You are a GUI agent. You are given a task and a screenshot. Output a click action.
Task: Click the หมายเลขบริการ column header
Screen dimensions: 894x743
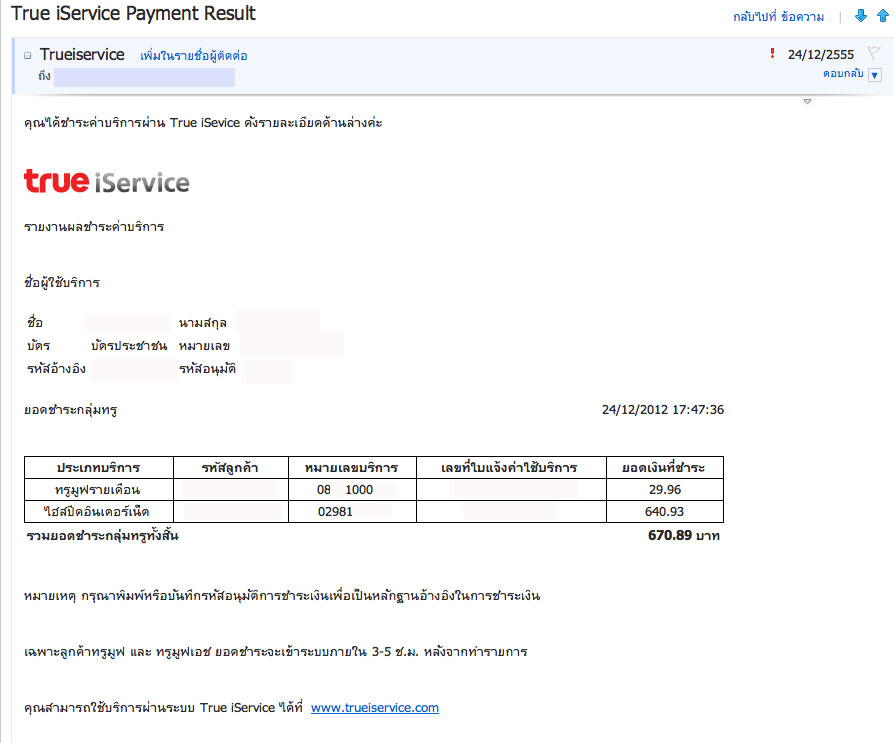point(352,468)
